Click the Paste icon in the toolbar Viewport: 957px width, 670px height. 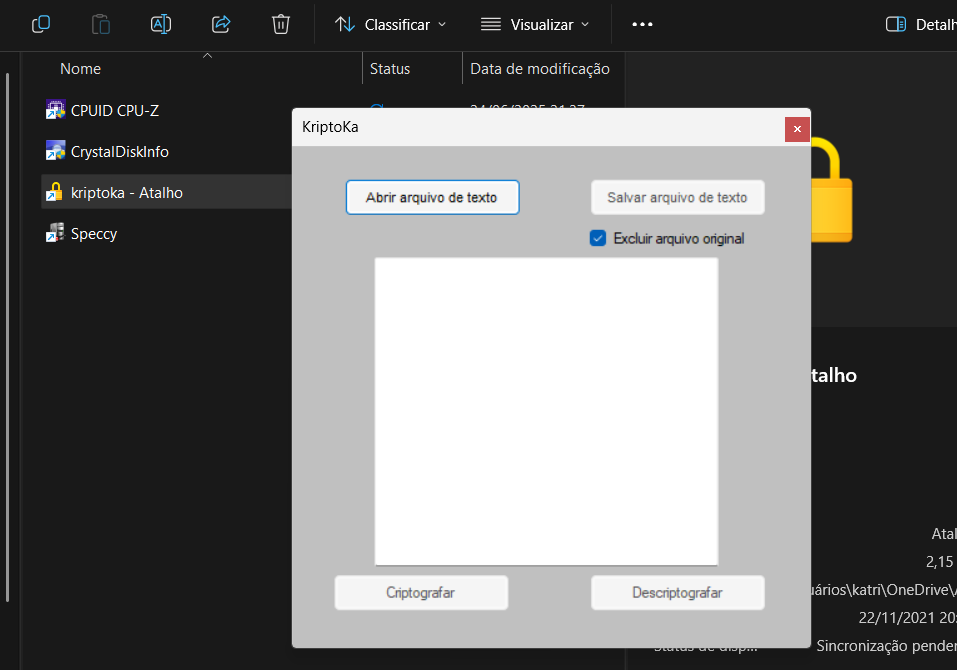click(100, 24)
